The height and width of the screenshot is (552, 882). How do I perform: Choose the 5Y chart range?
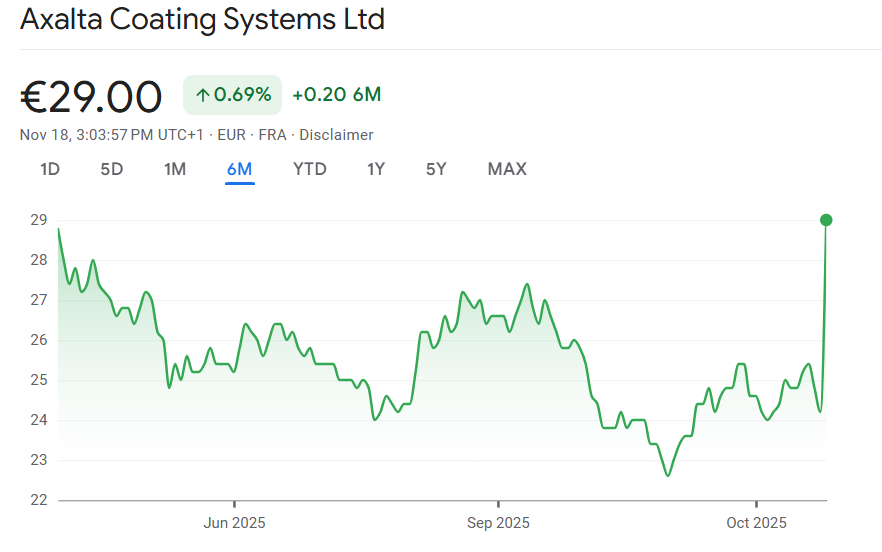click(x=436, y=169)
